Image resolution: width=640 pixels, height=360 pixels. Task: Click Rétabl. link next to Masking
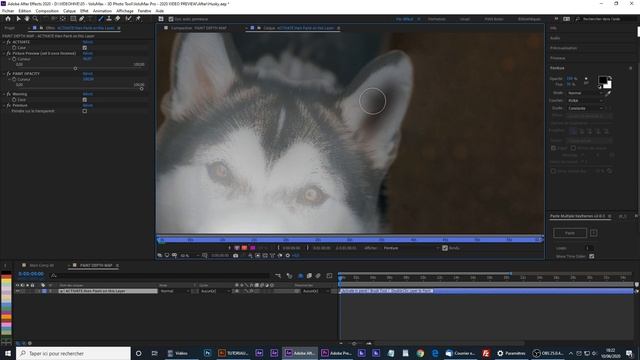88,94
